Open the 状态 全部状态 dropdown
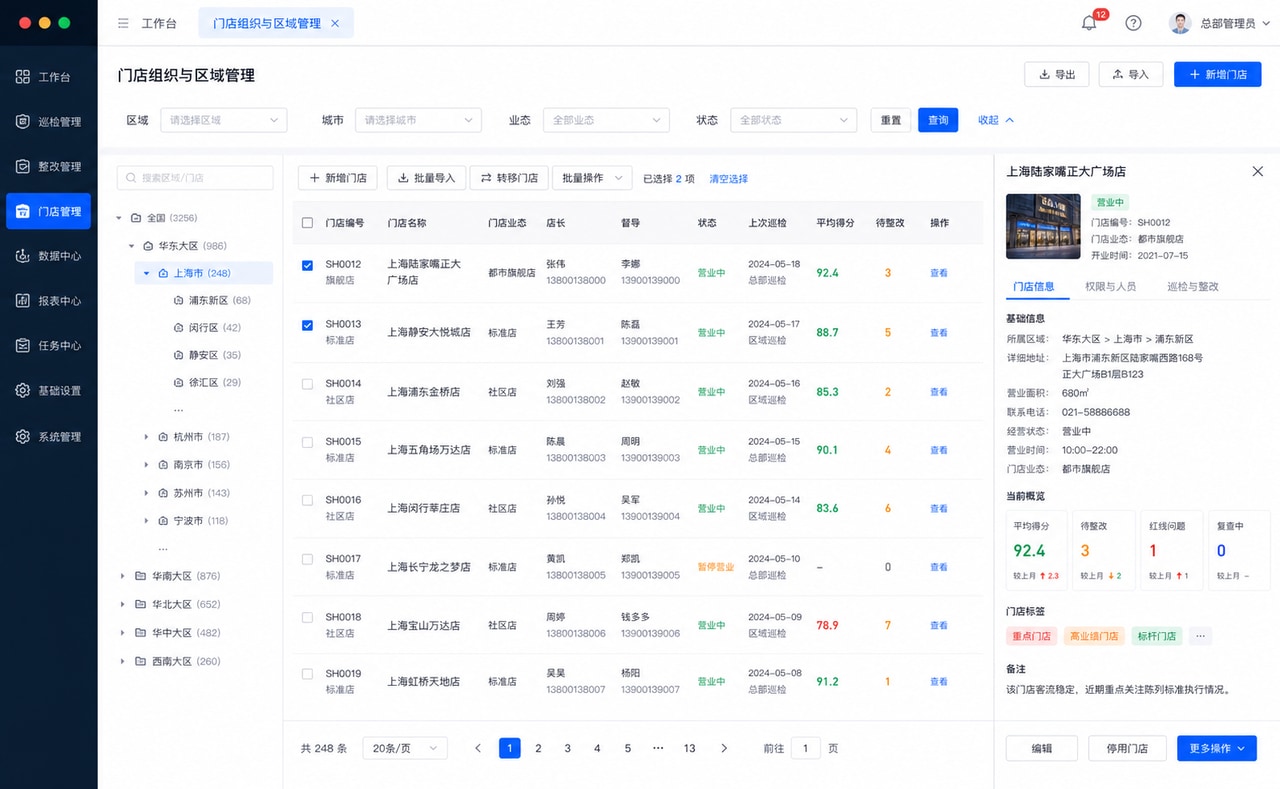The height and width of the screenshot is (789, 1280). pos(794,120)
